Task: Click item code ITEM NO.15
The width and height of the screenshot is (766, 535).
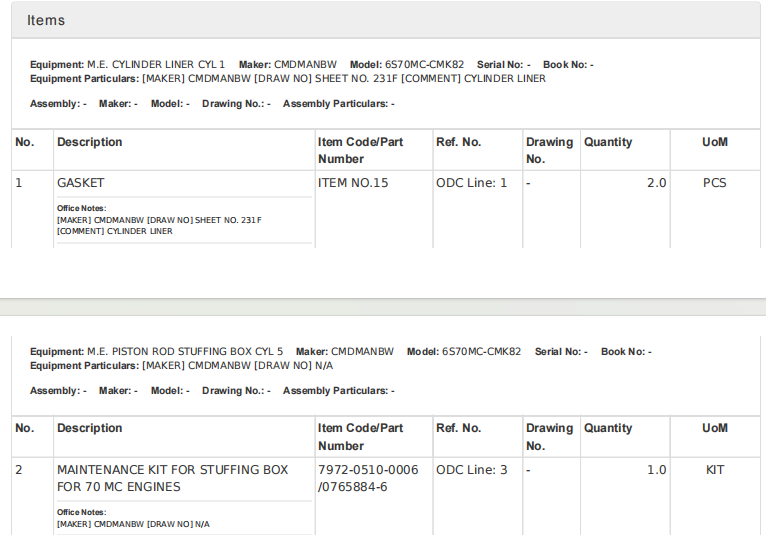Action: (x=353, y=183)
